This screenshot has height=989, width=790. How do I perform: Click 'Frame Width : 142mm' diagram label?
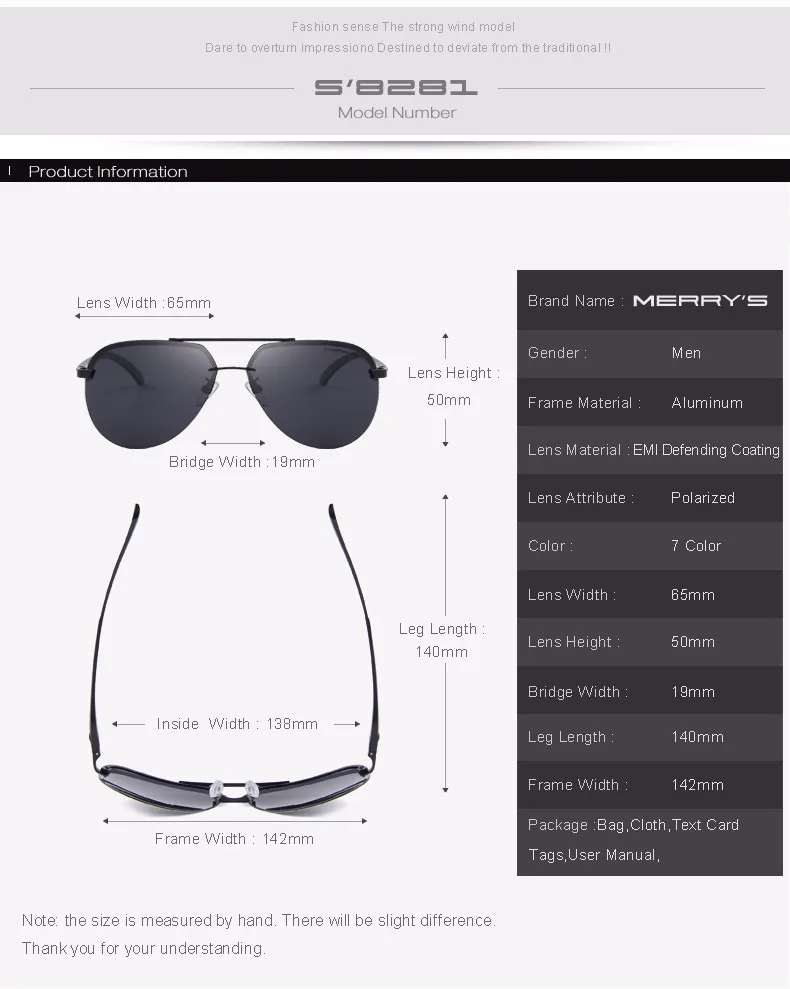point(234,839)
